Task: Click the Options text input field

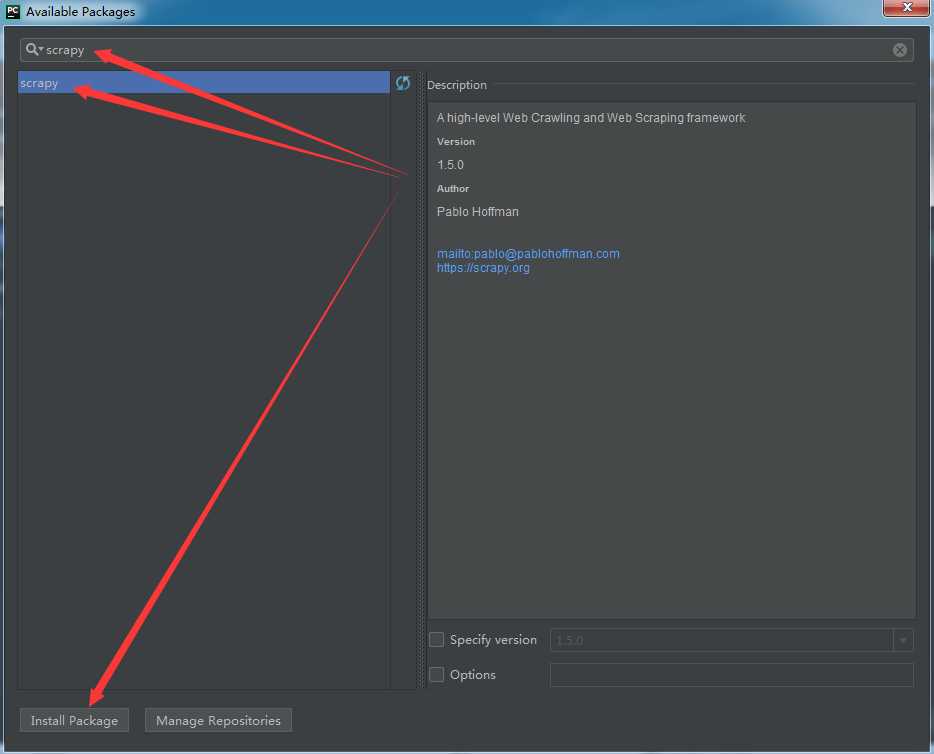Action: coord(731,675)
